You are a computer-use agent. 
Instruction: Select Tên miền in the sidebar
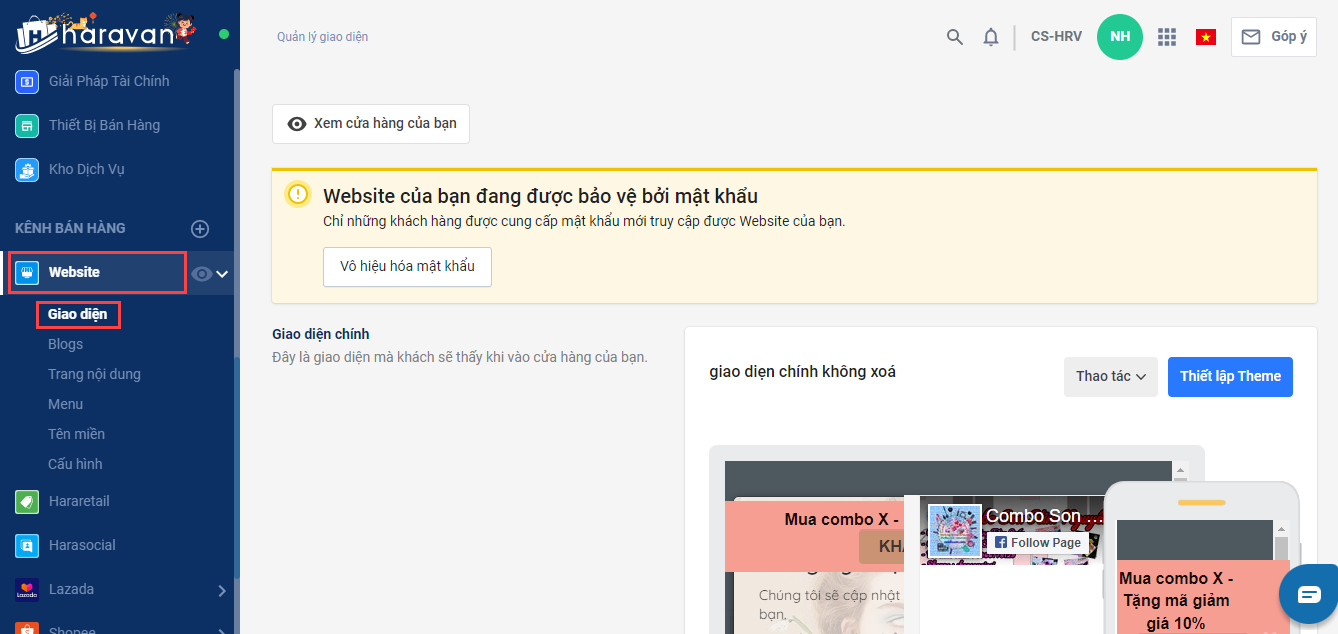76,434
